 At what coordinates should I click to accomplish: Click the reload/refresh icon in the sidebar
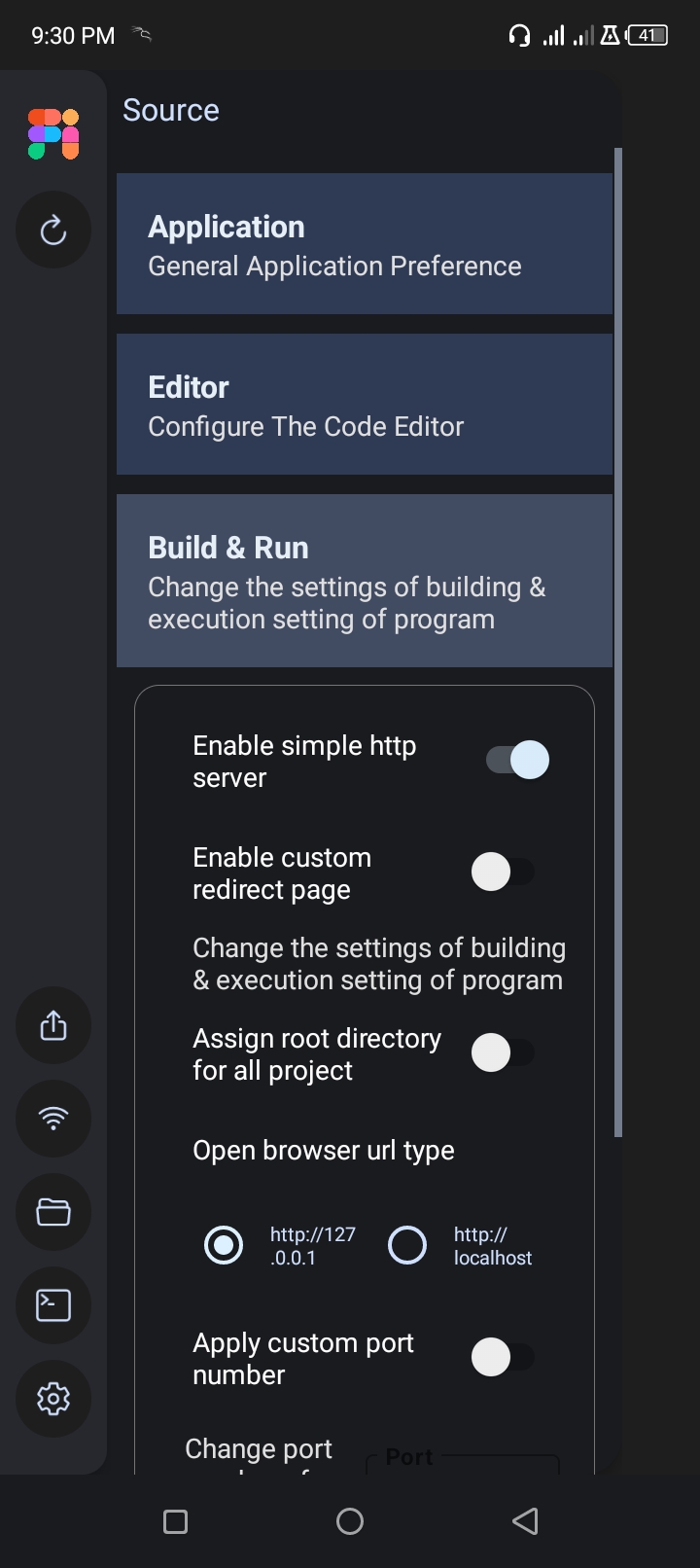53,231
